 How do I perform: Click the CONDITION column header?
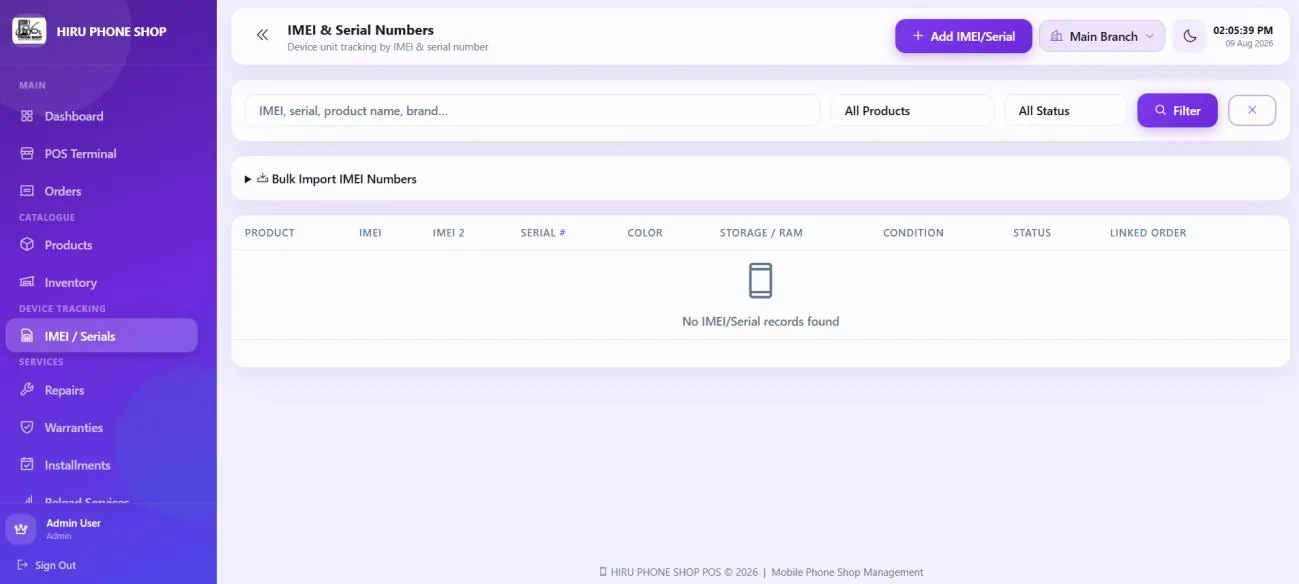point(913,233)
